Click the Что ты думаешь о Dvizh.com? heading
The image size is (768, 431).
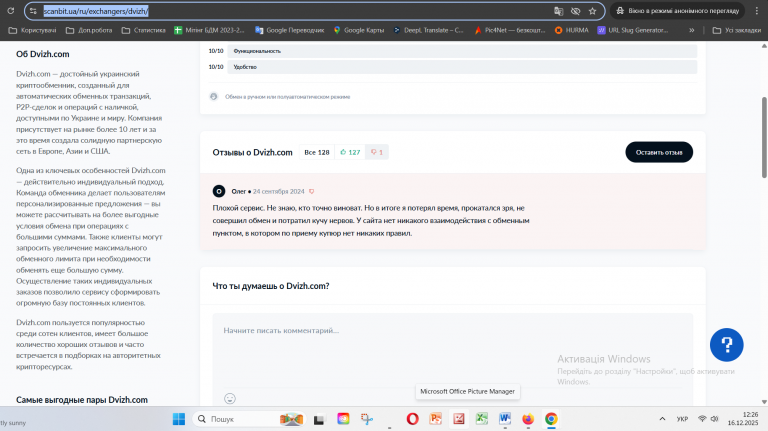coord(271,286)
